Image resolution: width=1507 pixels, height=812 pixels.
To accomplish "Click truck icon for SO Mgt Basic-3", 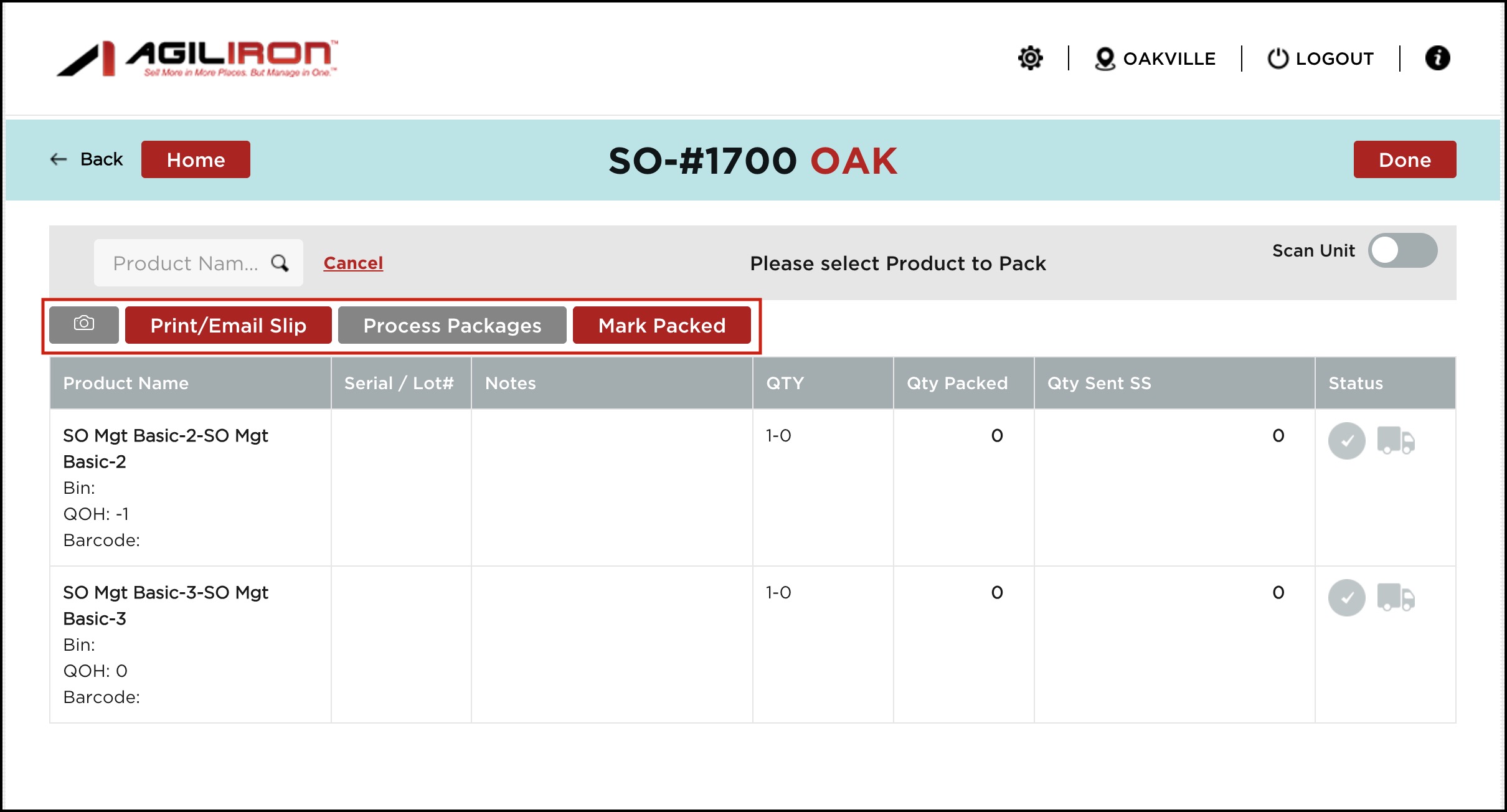I will tap(1396, 598).
